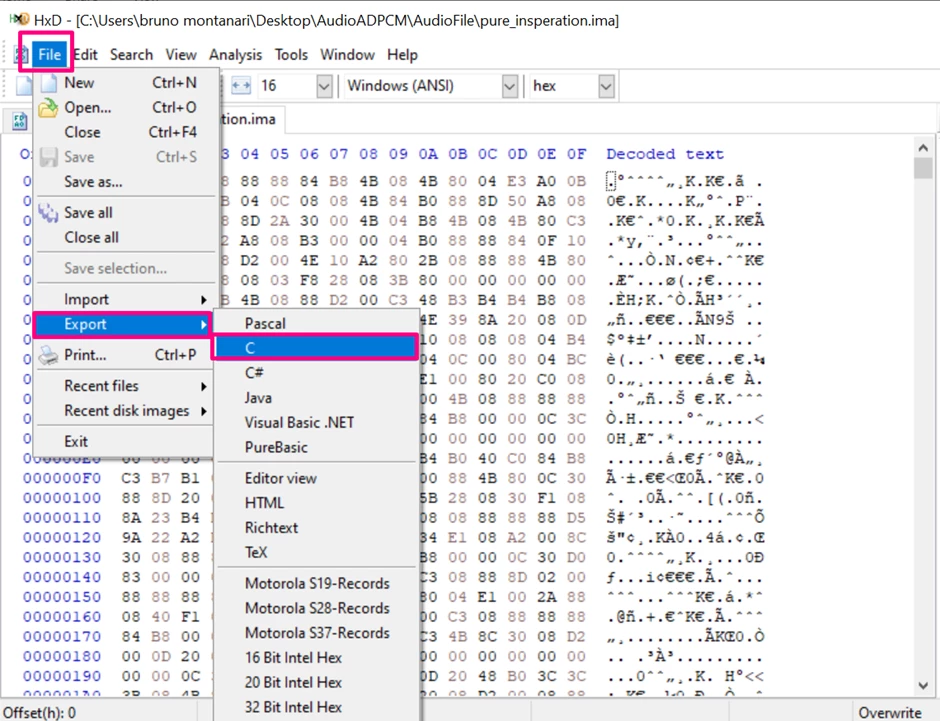The height and width of the screenshot is (721, 940).
Task: Export as C# source
Action: pos(316,373)
